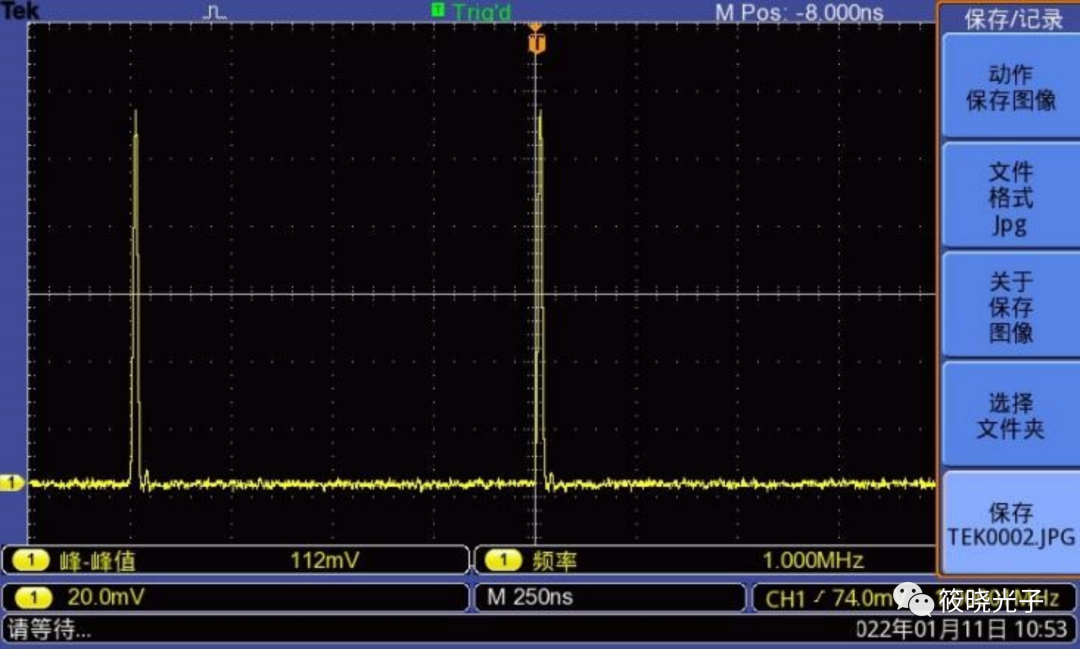The height and width of the screenshot is (649, 1080).
Task: Click the Tek logo in the corner
Action: (x=19, y=10)
